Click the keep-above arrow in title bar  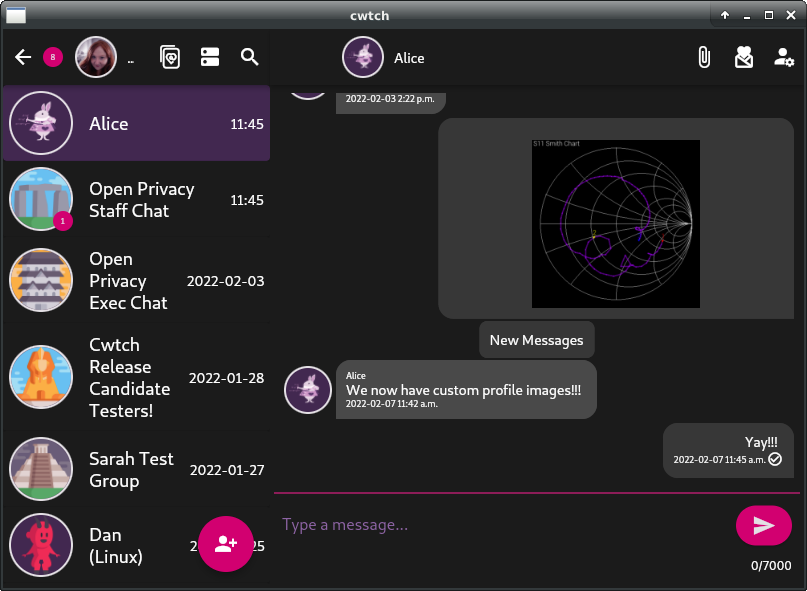(x=725, y=15)
